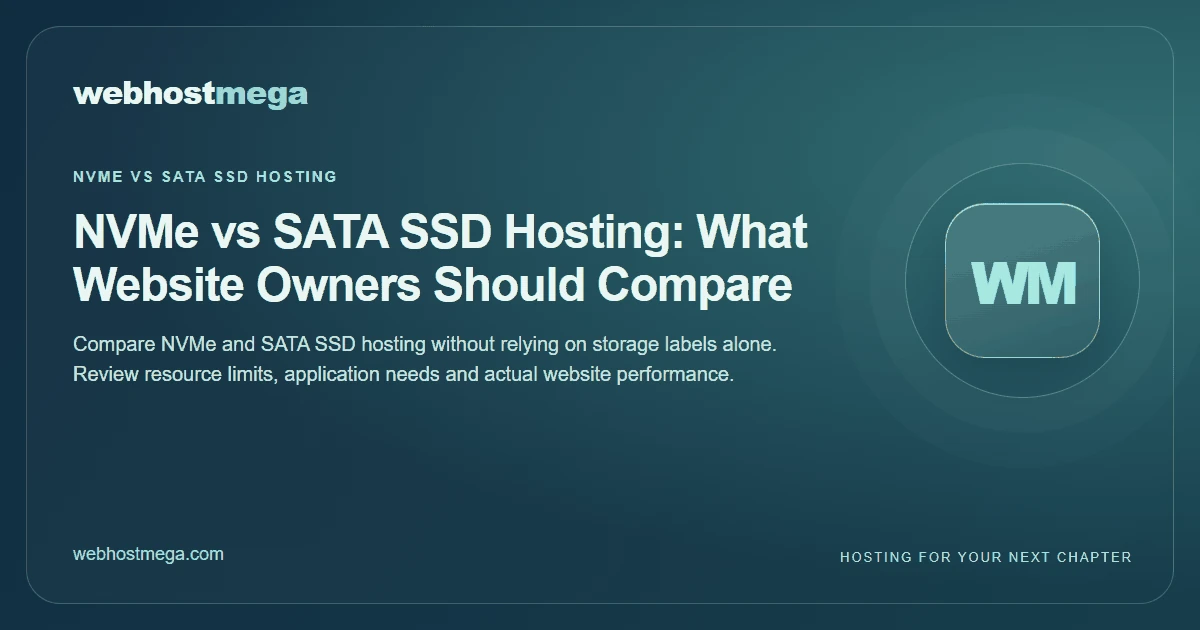
Task: Click the headline 'NVMe vs SATA SSD Hosting: What Website Owners Should Compare'
Action: point(440,259)
